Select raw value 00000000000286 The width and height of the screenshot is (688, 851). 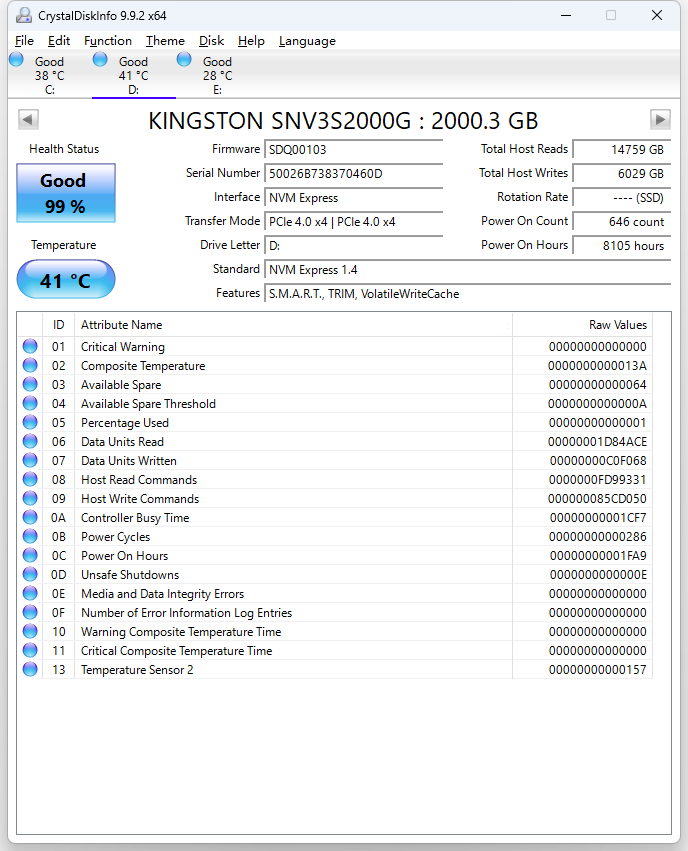[597, 536]
